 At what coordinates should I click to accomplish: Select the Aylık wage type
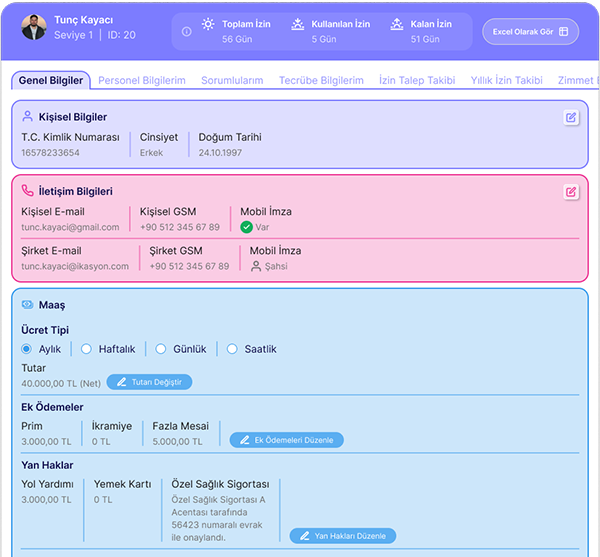(x=27, y=349)
